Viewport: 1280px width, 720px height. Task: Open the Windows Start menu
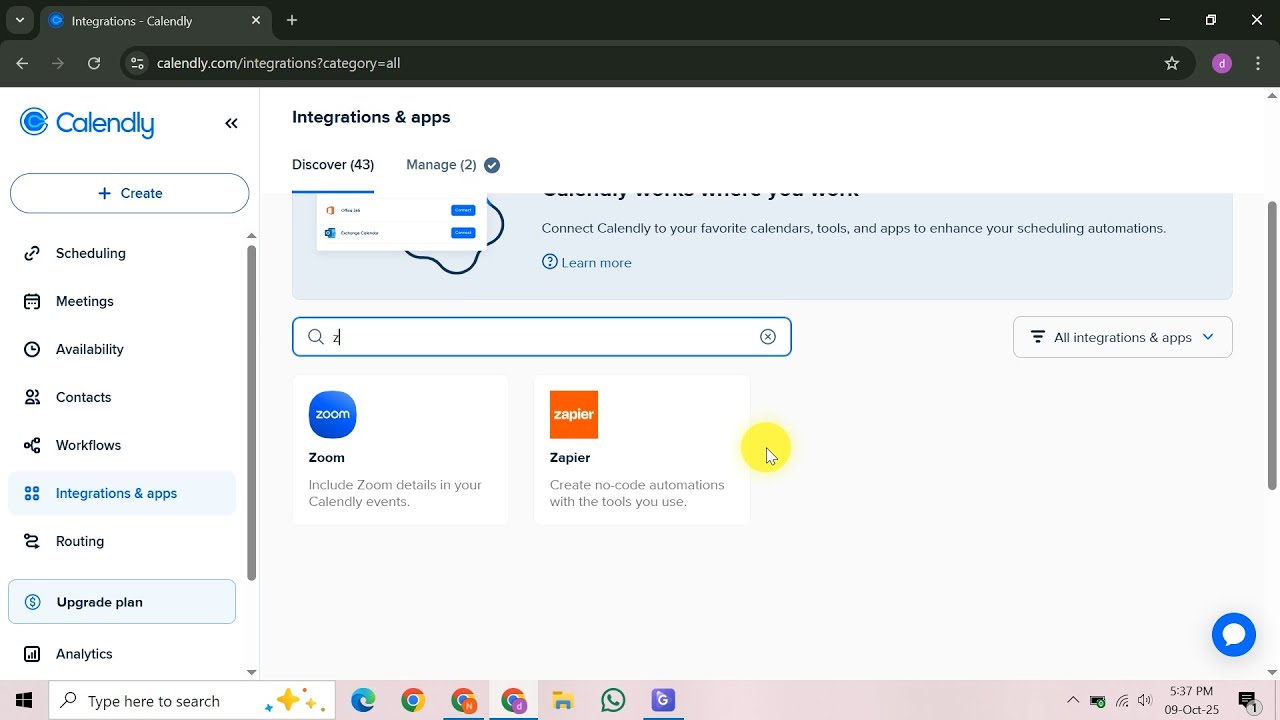coord(24,701)
